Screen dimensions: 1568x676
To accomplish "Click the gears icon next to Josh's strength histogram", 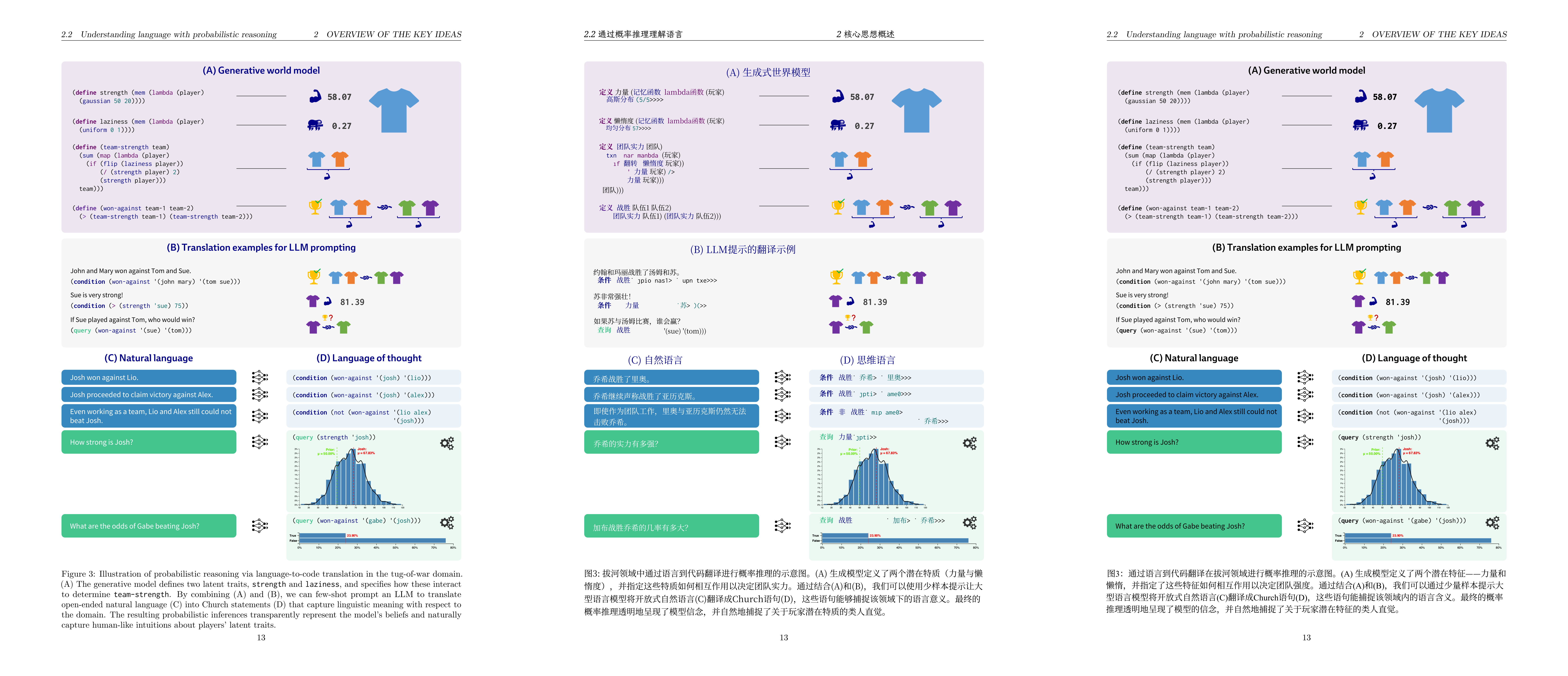I will pos(447,442).
